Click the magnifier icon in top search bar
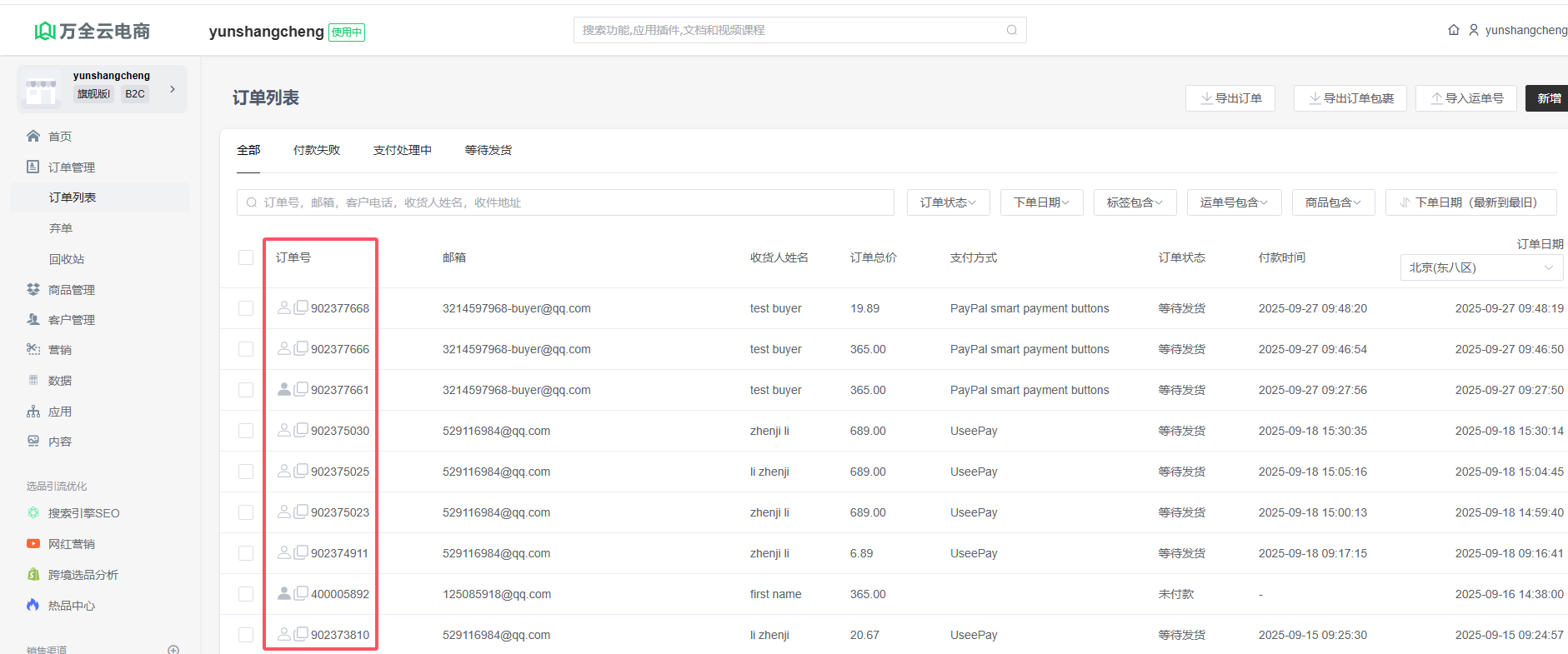Image resolution: width=1568 pixels, height=654 pixels. tap(1011, 30)
